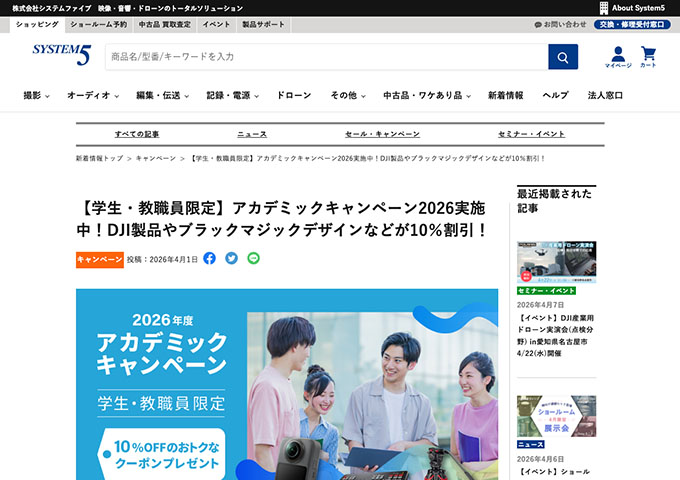This screenshot has width=680, height=480.
Task: Expand the オーディオ category dropdown
Action: click(93, 95)
